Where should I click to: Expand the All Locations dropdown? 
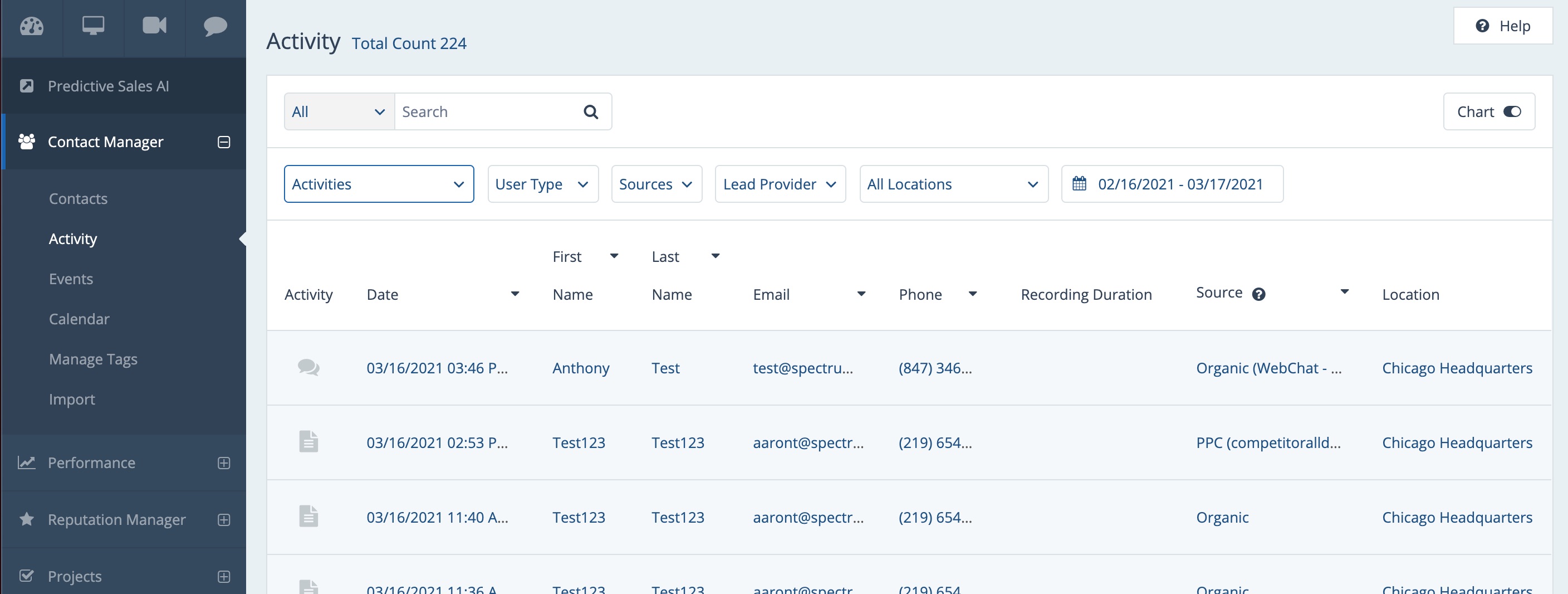click(x=953, y=184)
